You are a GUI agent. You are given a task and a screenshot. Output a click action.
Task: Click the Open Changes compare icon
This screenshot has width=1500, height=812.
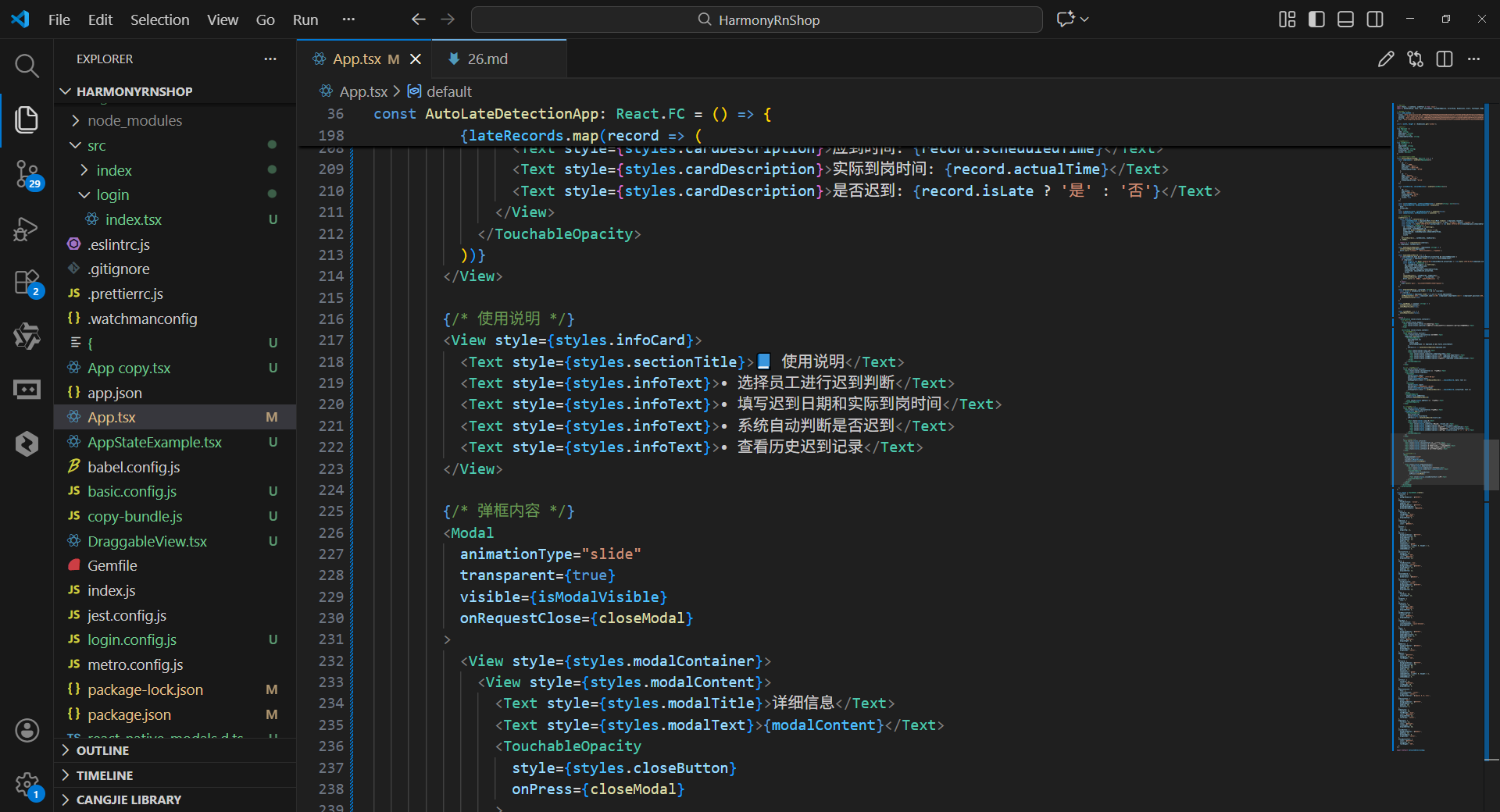[x=1416, y=59]
